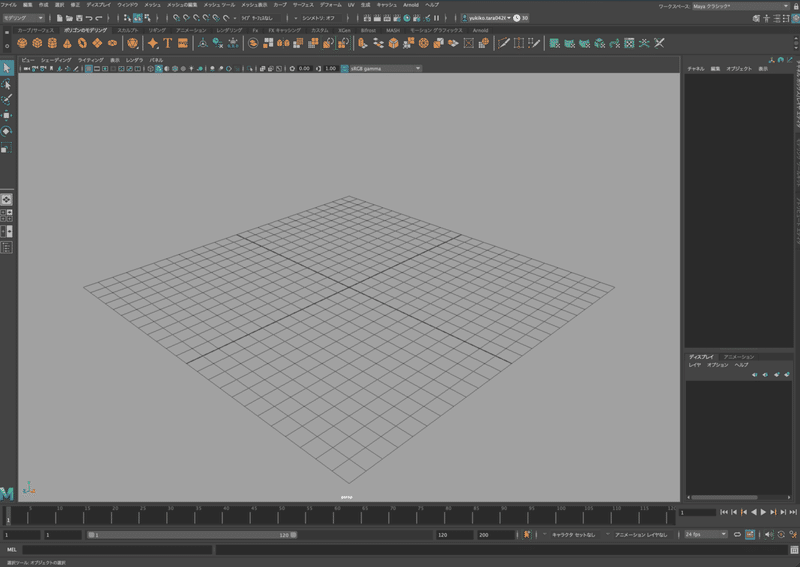
Task: Toggle viewport color management sRGB button
Action: (x=344, y=68)
